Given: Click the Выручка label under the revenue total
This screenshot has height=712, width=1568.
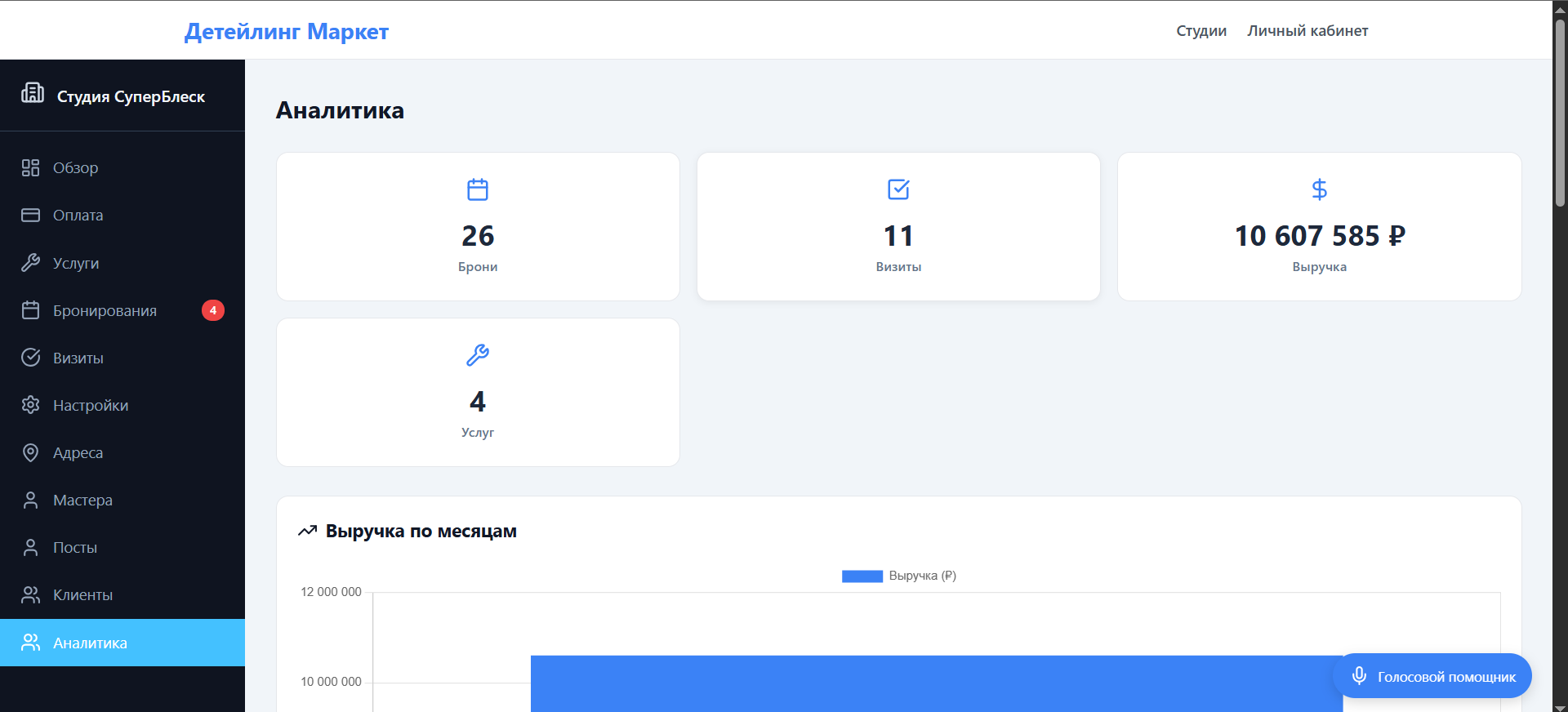Looking at the screenshot, I should coord(1320,267).
